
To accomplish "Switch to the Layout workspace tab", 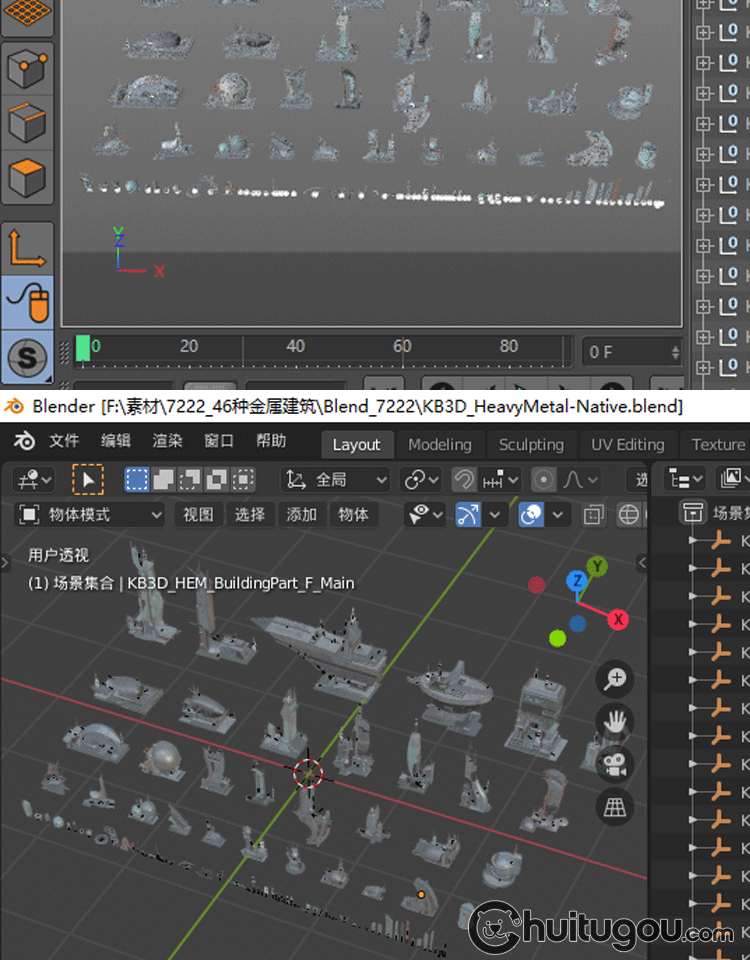I will click(x=356, y=444).
